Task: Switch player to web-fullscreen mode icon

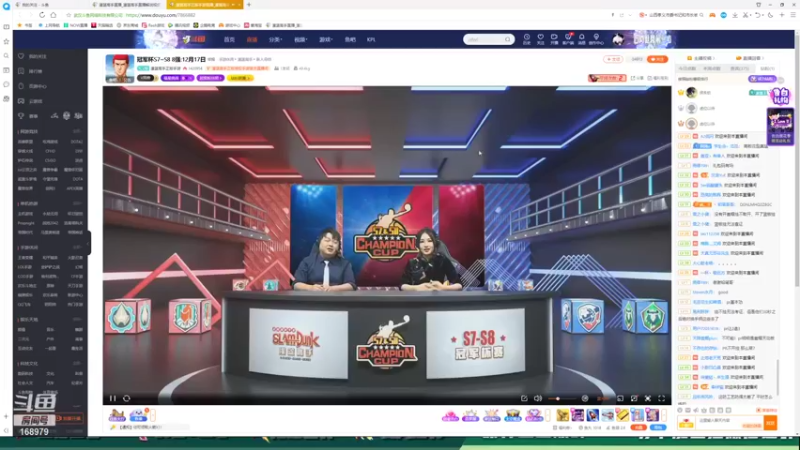Action: [647, 398]
